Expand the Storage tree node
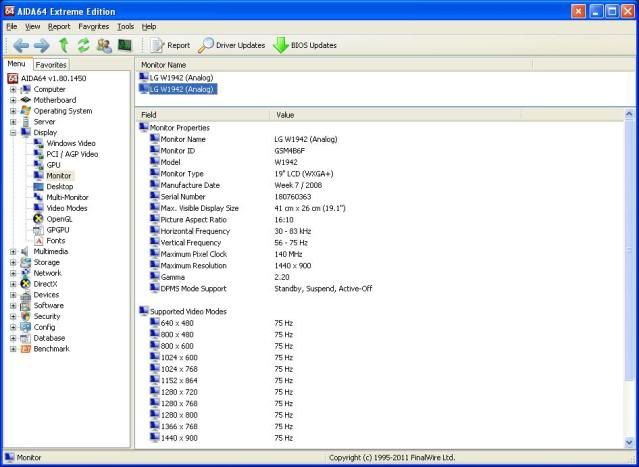The image size is (639, 467). [13, 262]
